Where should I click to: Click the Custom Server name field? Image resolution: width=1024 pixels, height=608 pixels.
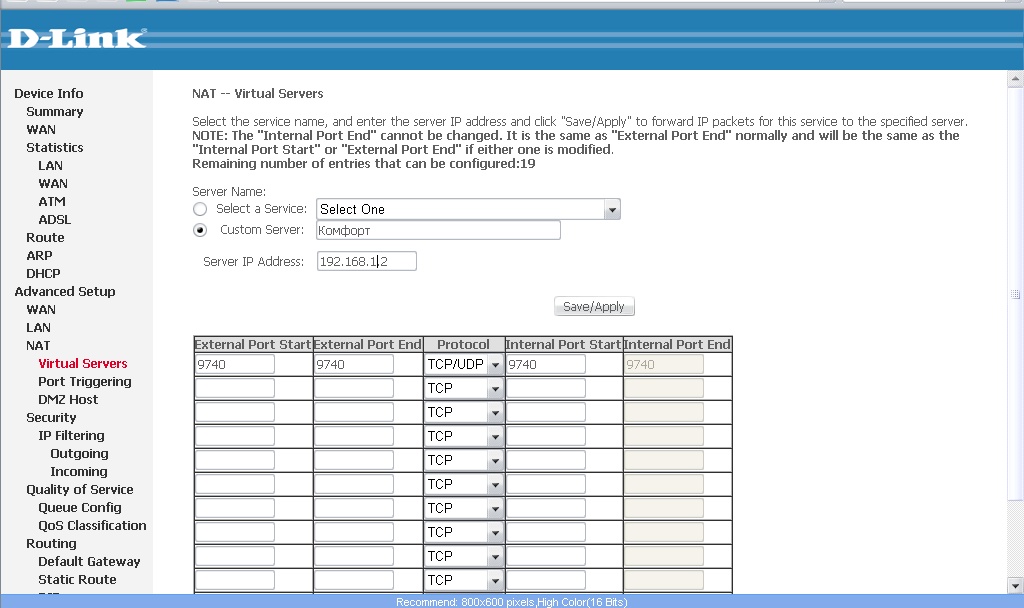pyautogui.click(x=438, y=231)
